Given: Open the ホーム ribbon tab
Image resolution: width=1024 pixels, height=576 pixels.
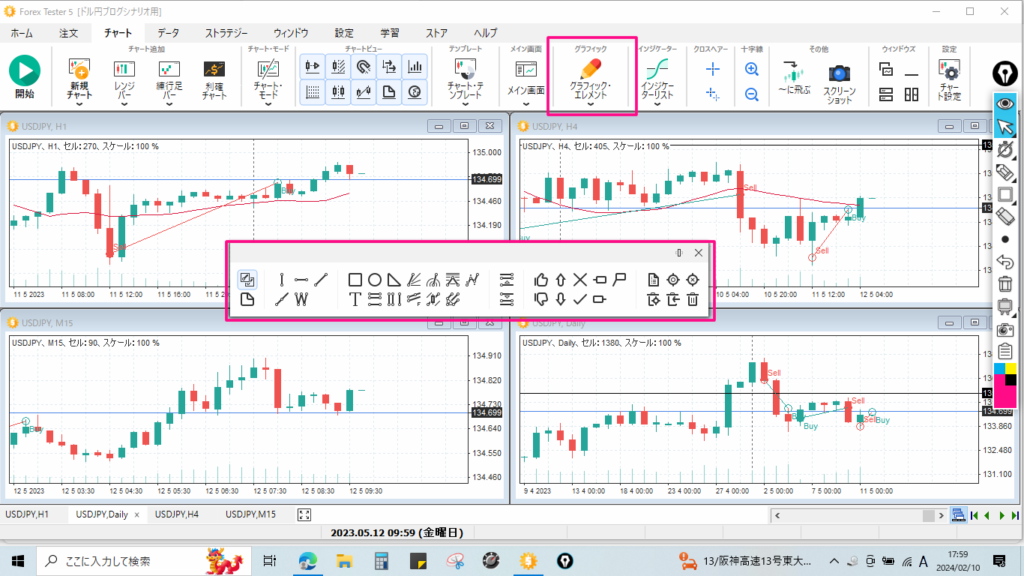Looking at the screenshot, I should pyautogui.click(x=22, y=33).
